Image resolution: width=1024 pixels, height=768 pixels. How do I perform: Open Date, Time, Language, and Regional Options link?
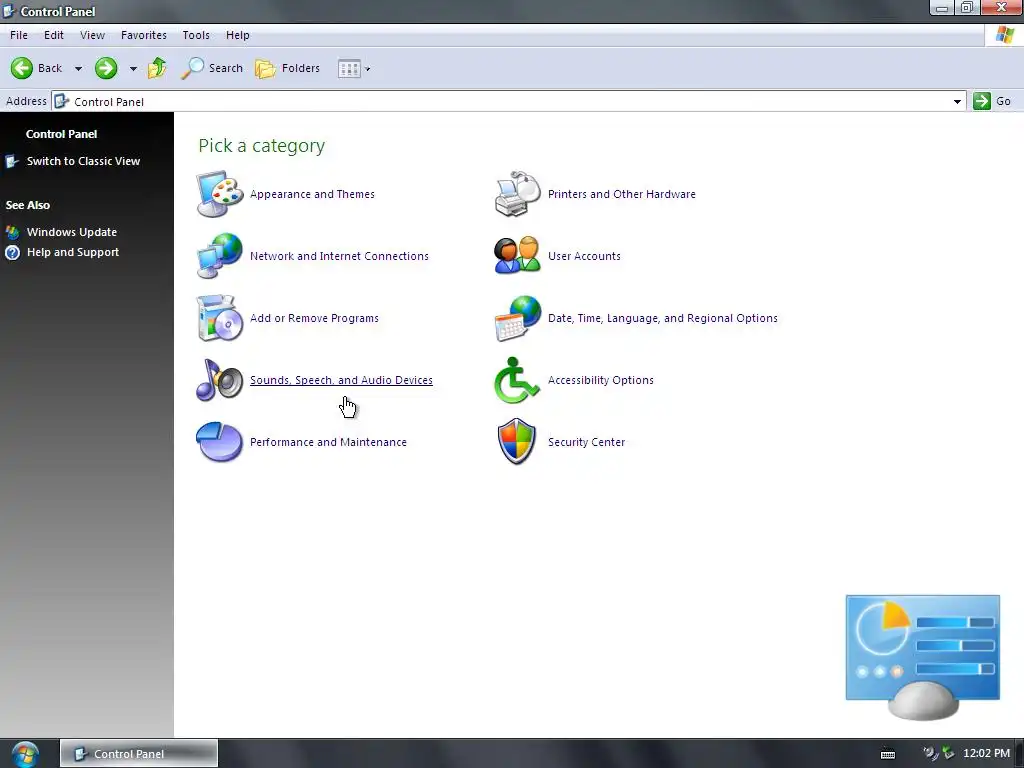point(663,318)
